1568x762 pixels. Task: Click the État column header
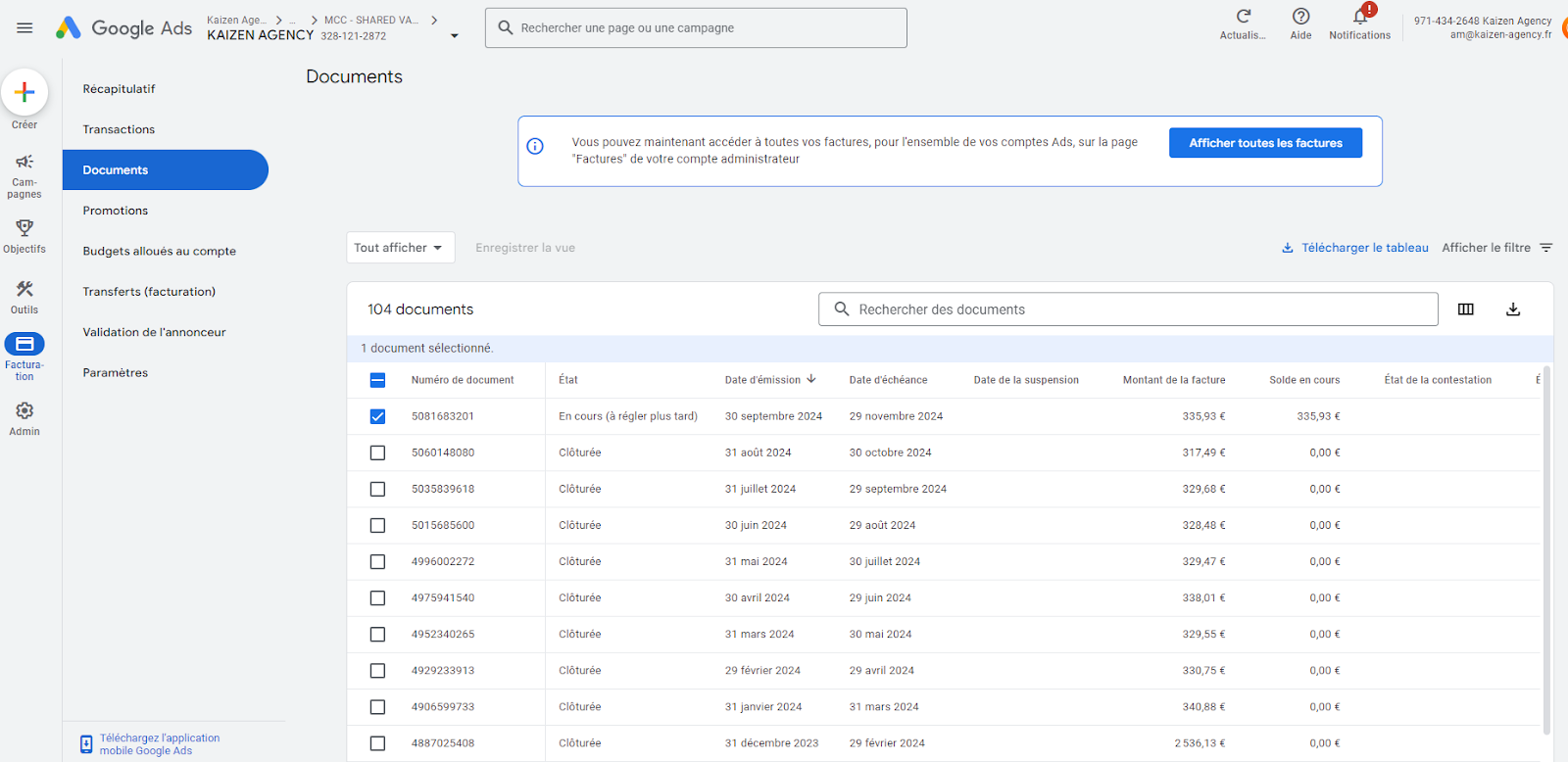point(568,380)
